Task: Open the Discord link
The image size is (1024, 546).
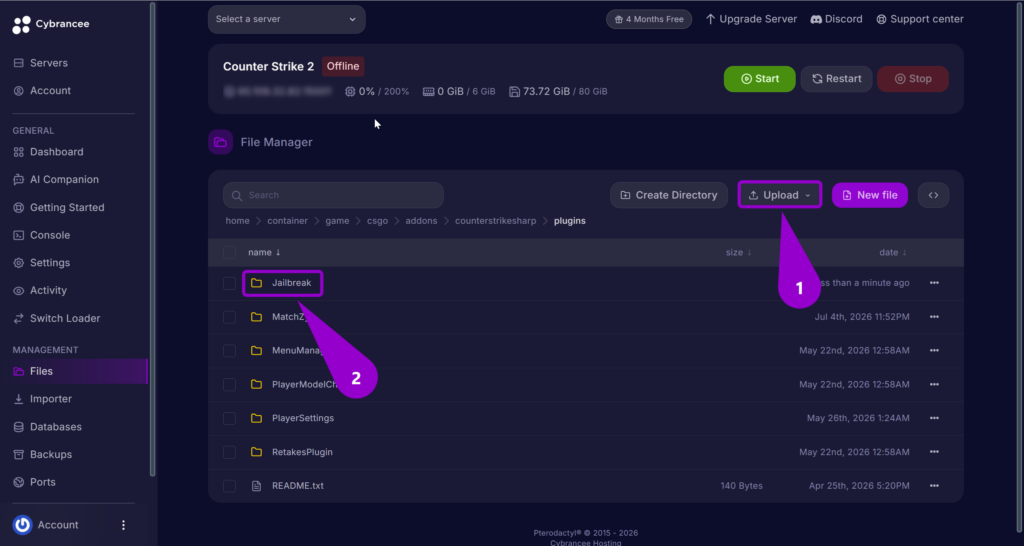Action: click(x=836, y=19)
